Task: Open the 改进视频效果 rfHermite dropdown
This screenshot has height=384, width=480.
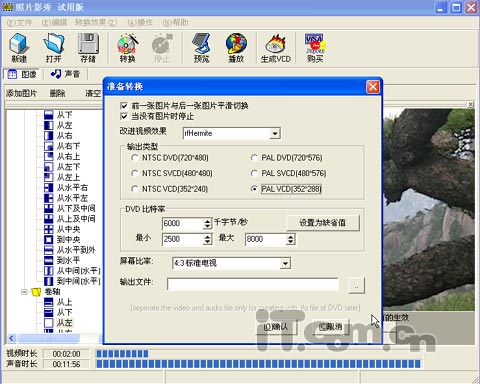Action: coord(275,133)
